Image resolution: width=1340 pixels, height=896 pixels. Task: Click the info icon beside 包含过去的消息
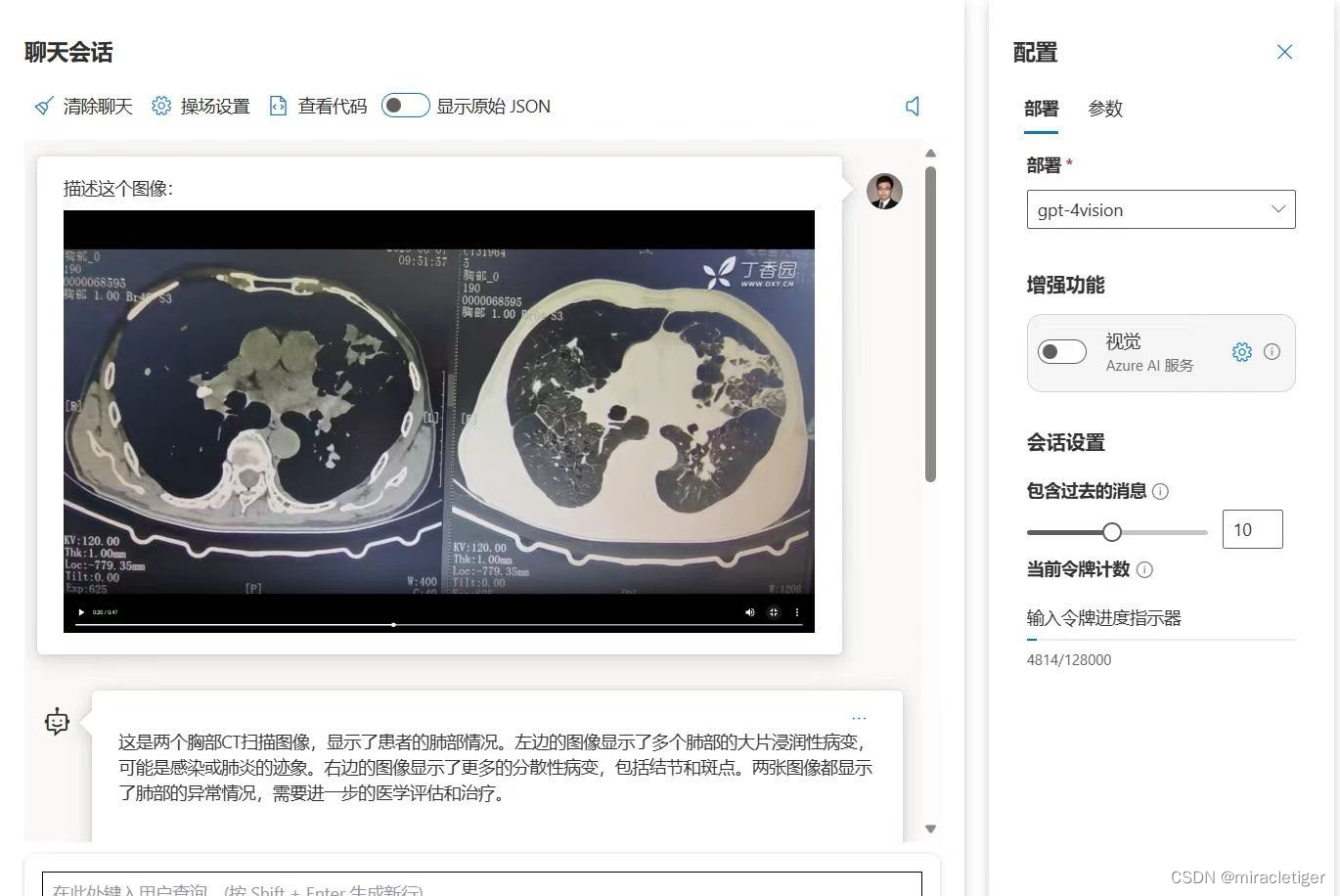coord(1159,491)
